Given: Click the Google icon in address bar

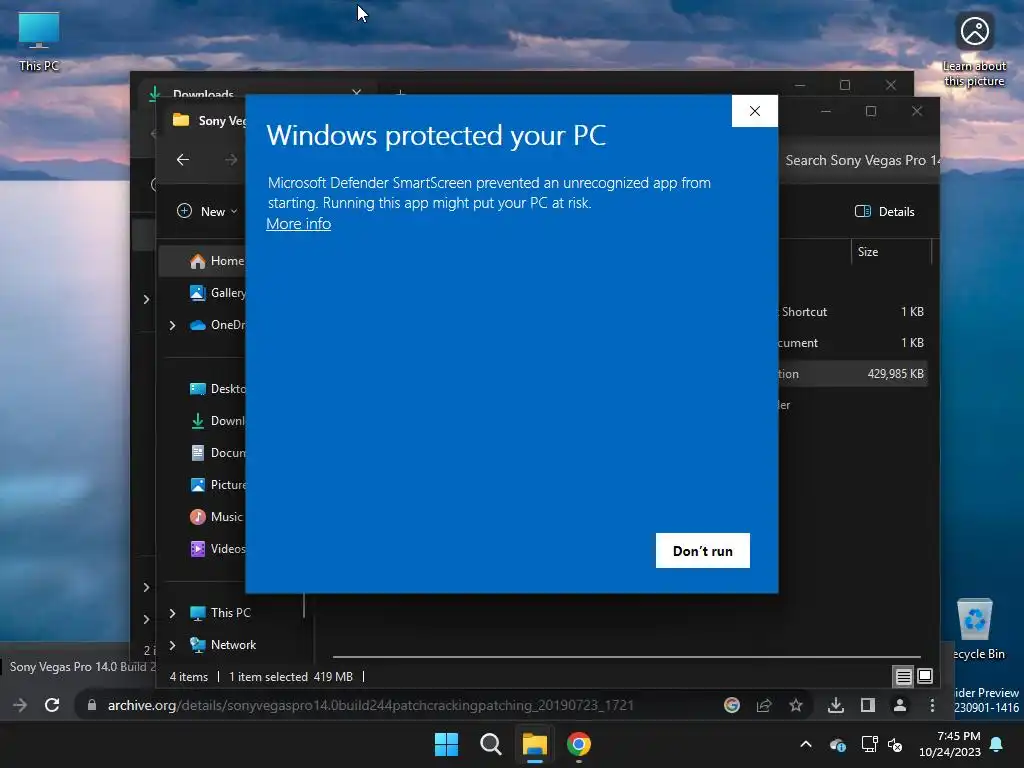Looking at the screenshot, I should tap(732, 705).
